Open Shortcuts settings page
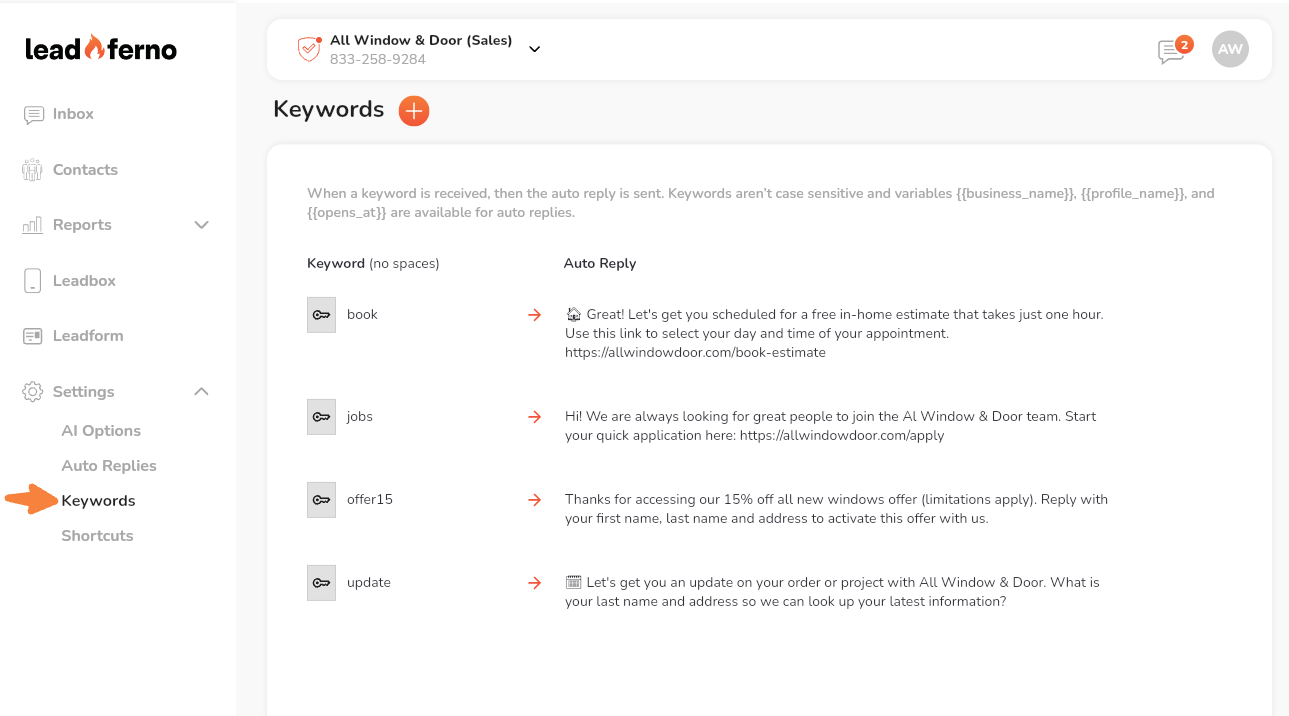 tap(97, 536)
